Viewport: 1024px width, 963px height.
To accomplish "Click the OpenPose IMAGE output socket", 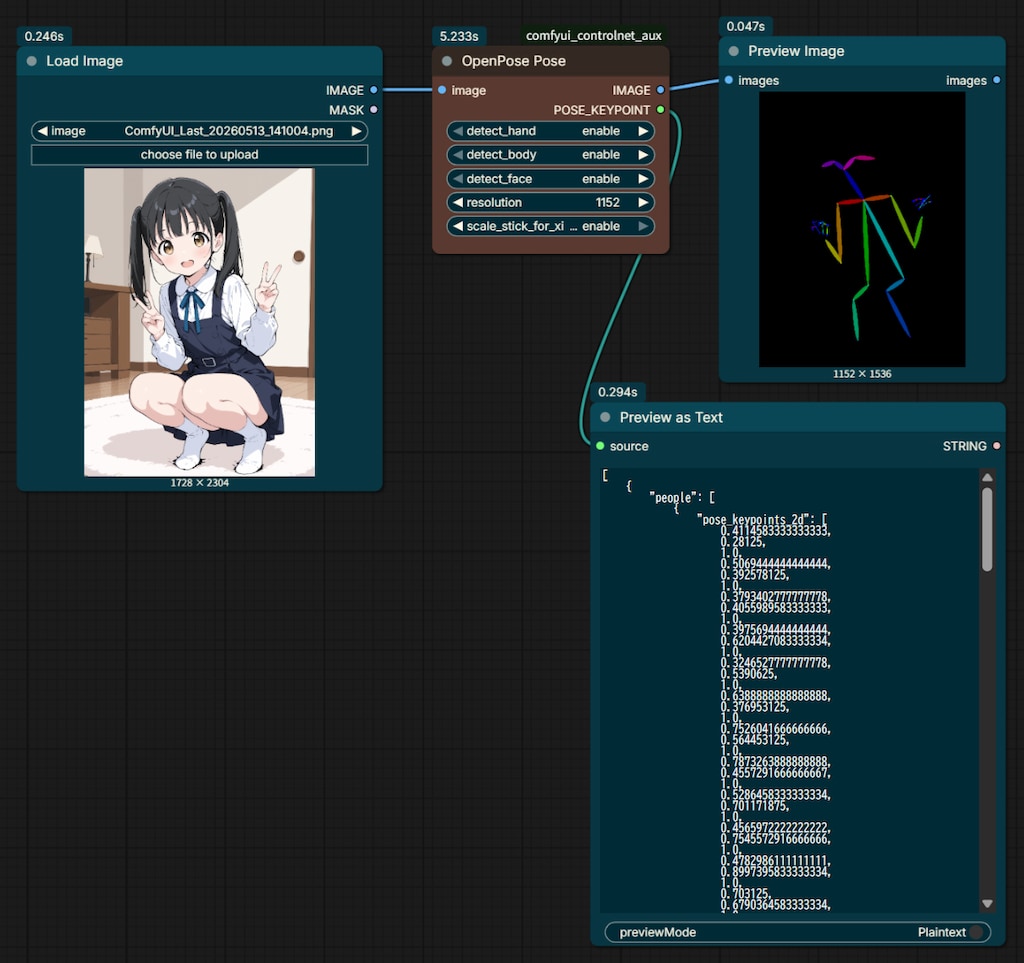I will [x=660, y=90].
